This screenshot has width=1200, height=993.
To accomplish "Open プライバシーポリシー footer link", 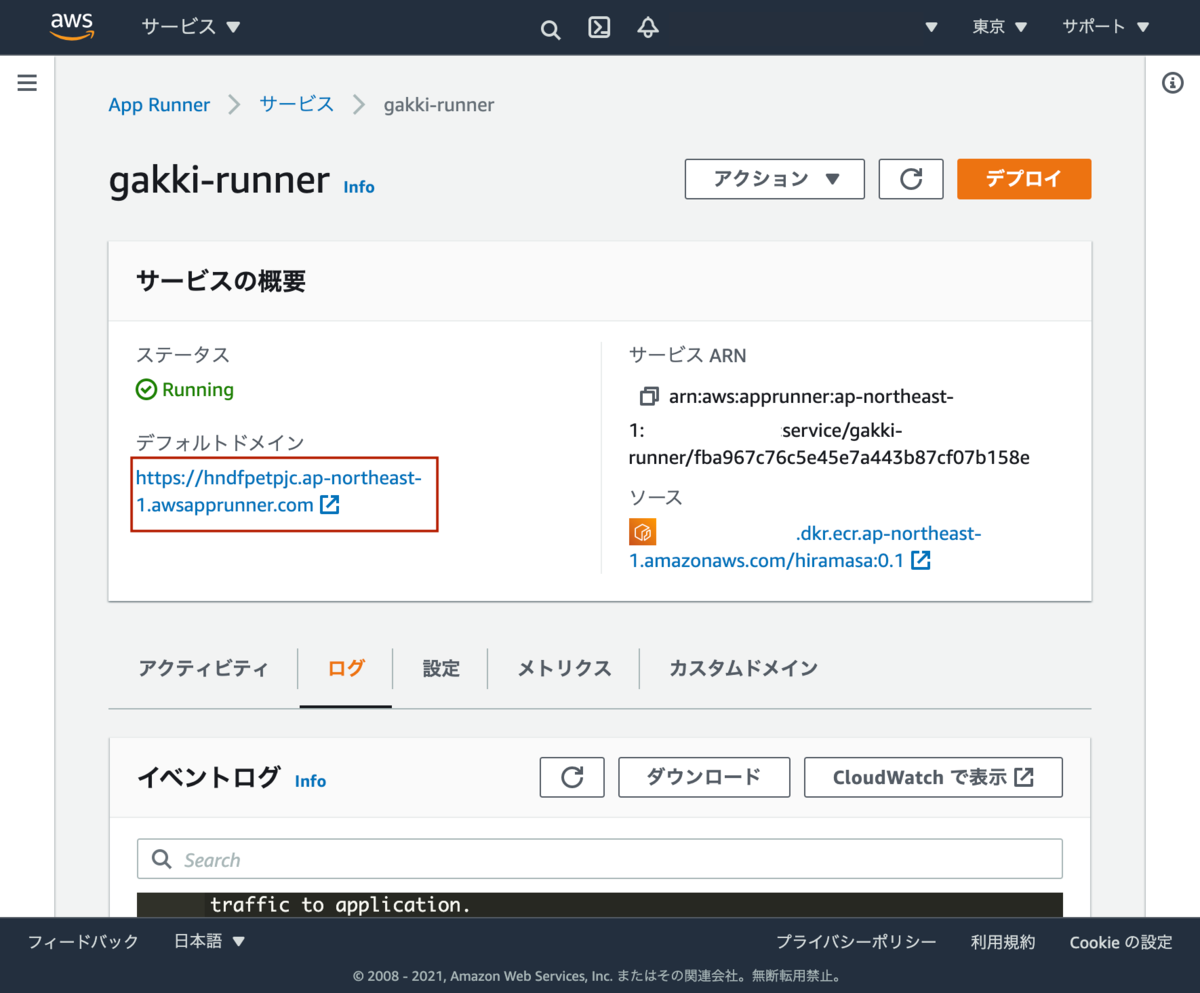I will (x=856, y=941).
